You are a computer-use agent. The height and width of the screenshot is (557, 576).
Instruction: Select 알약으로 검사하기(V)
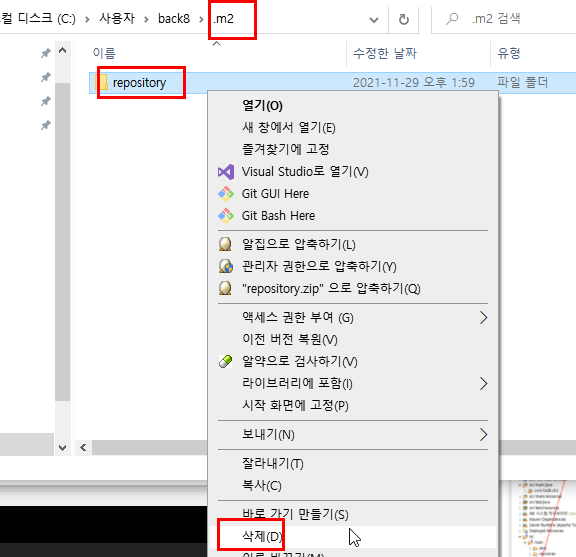tap(353, 361)
